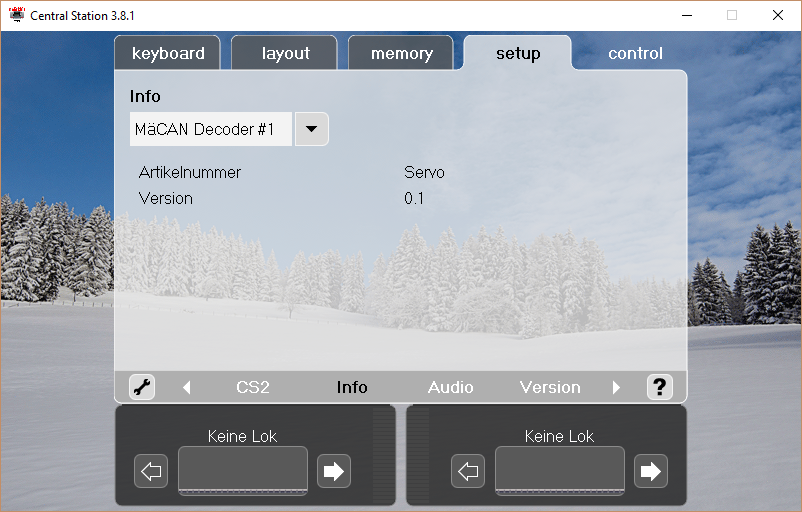Minimize the Central Station window
Viewport: 802px width, 512px height.
coord(687,15)
